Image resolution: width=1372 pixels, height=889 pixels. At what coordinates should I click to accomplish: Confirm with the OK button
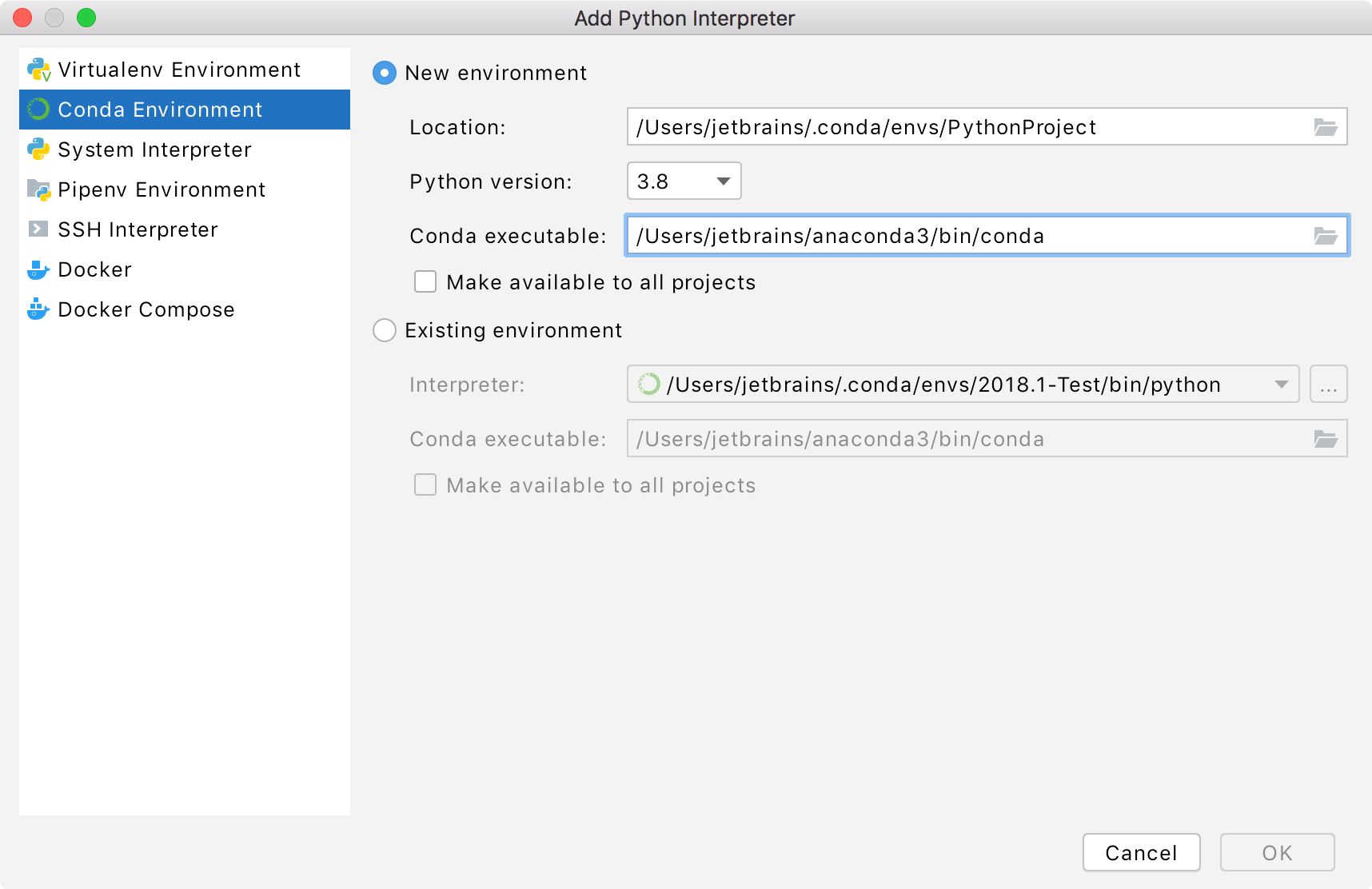pos(1276,852)
